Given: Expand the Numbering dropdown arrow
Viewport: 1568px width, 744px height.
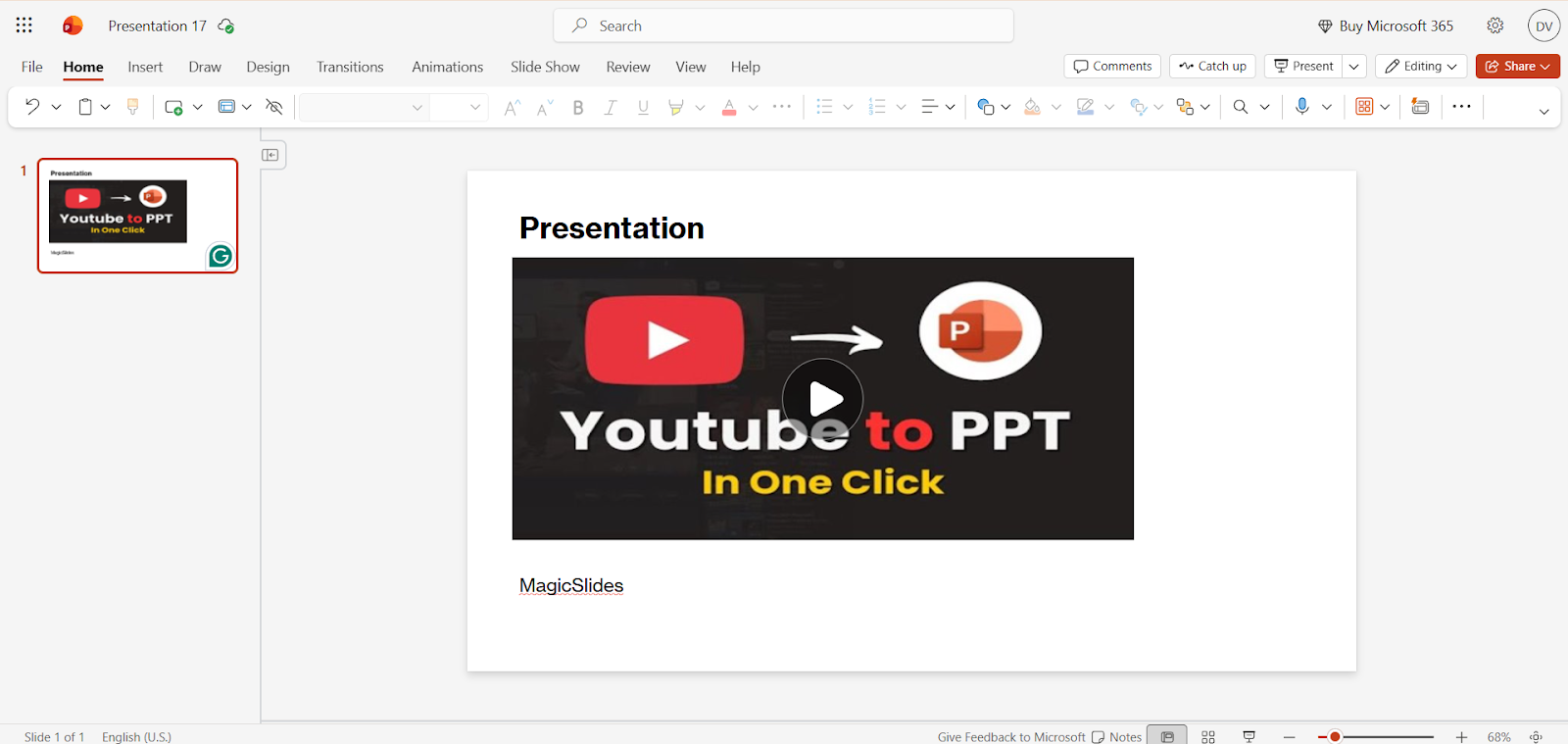Looking at the screenshot, I should pos(901,107).
